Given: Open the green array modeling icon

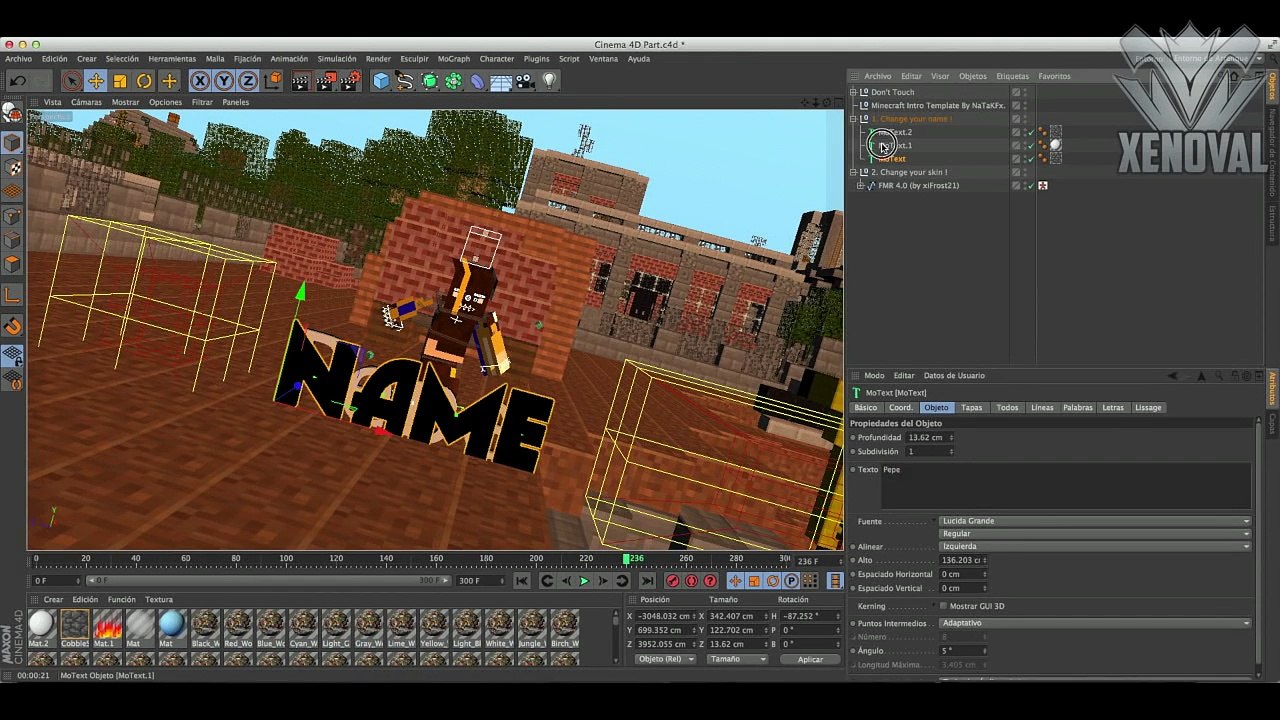Looking at the screenshot, I should pyautogui.click(x=453, y=81).
